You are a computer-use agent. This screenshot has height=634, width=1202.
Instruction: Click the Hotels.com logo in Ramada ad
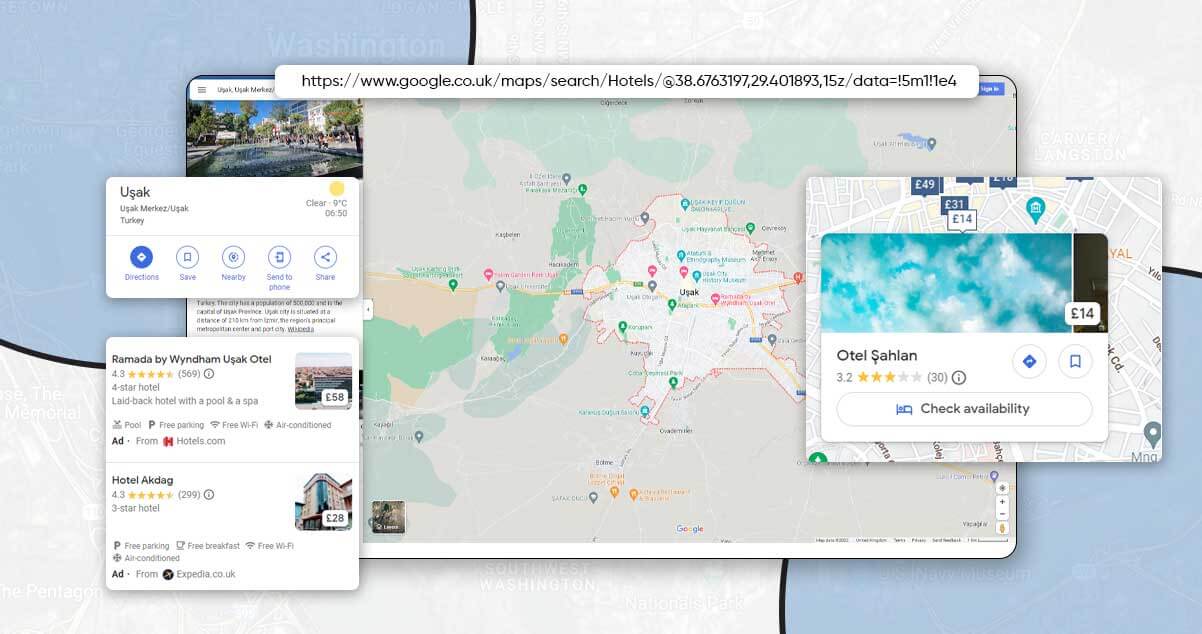168,441
